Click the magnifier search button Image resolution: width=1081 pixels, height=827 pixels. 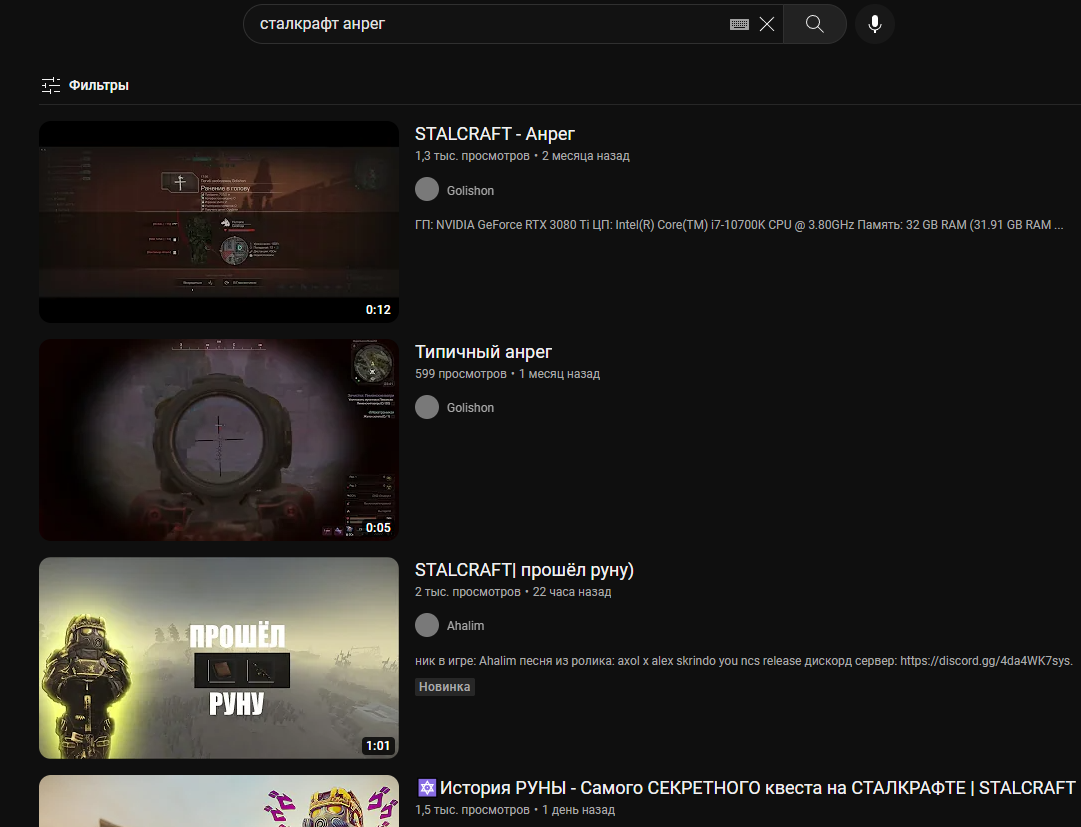[x=814, y=24]
